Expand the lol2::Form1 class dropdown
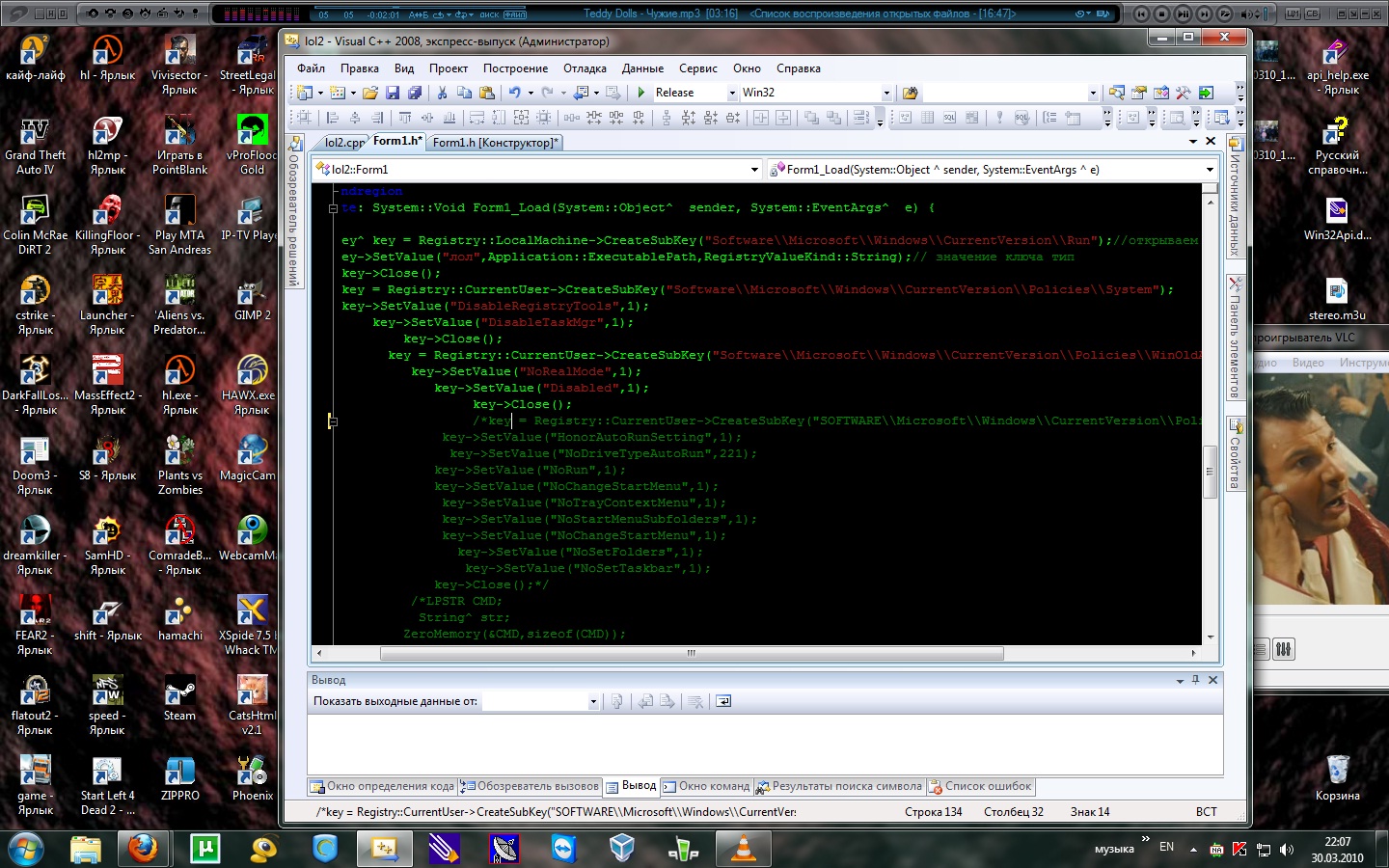 (x=754, y=170)
